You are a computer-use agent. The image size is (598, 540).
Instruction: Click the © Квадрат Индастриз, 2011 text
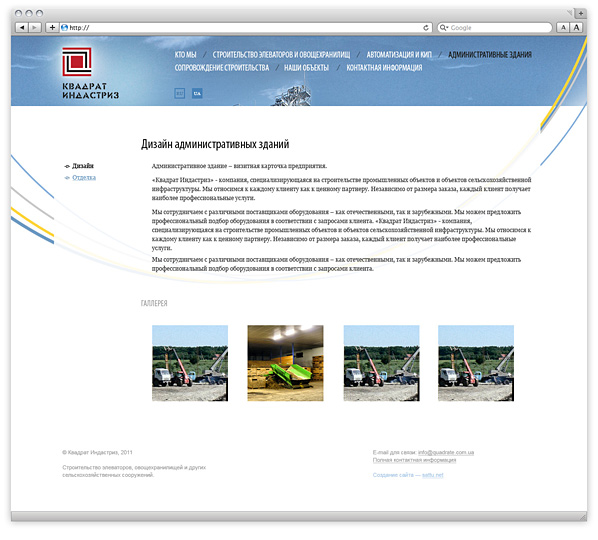coord(97,452)
